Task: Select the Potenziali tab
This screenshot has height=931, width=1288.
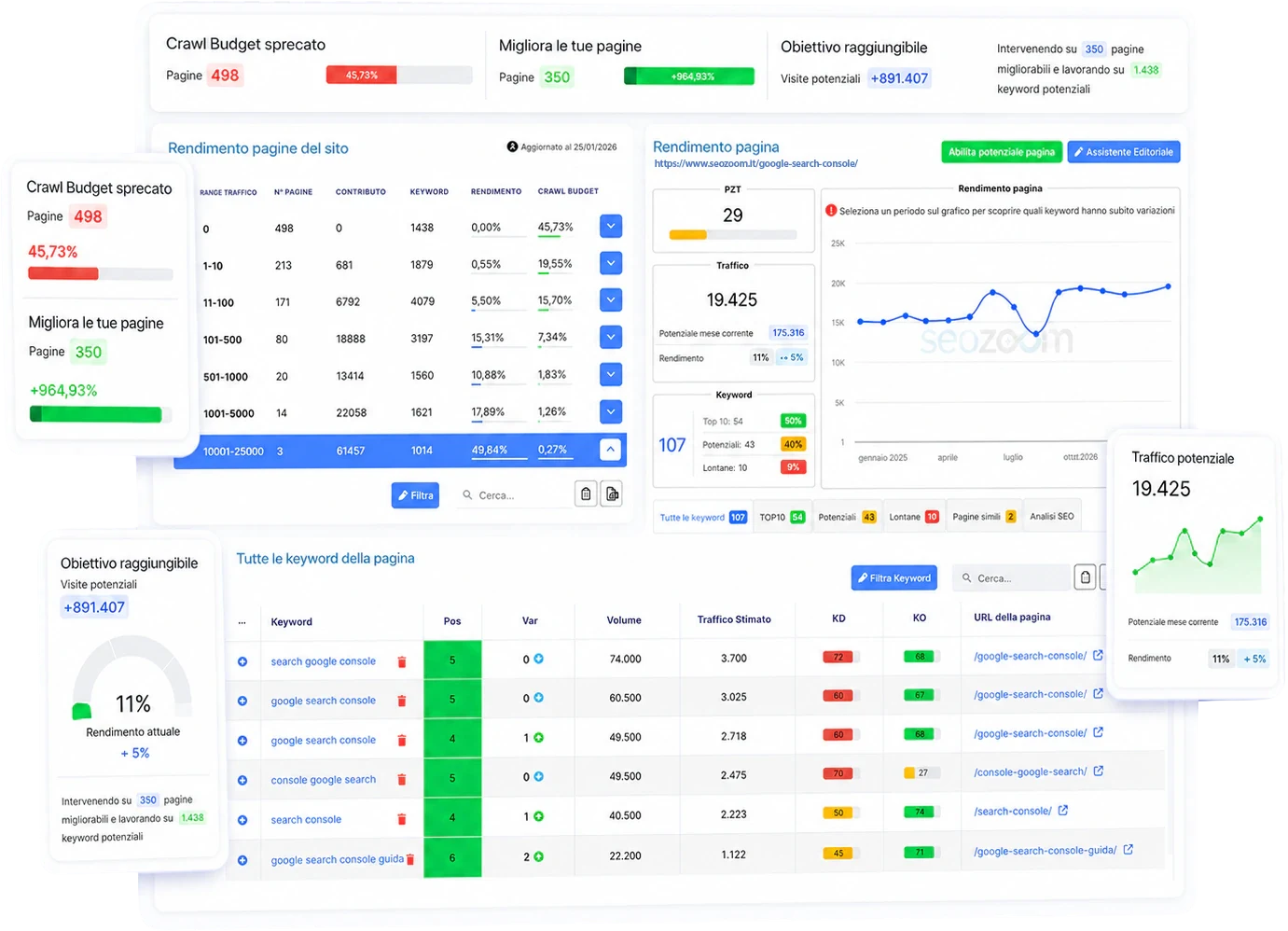Action: coord(847,517)
